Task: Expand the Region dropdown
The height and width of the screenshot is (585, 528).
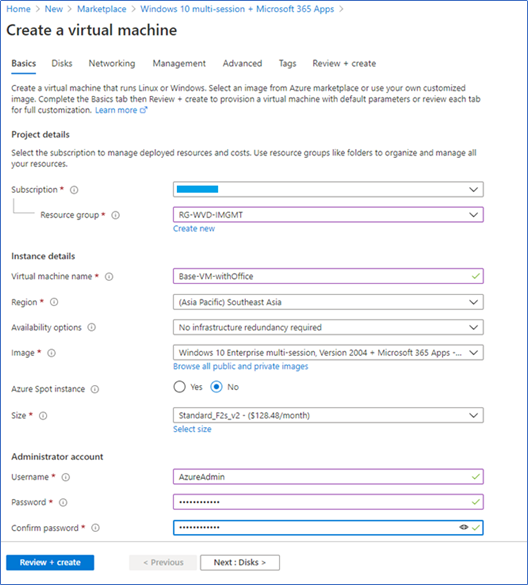Action: pos(328,302)
